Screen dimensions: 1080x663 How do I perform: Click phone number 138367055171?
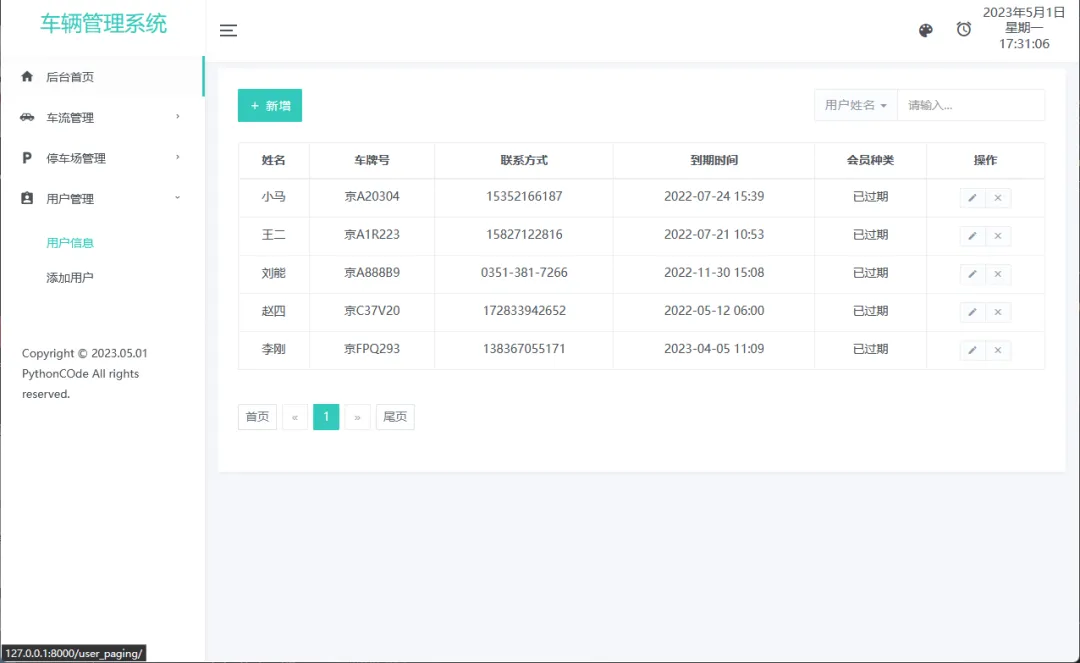tap(524, 349)
